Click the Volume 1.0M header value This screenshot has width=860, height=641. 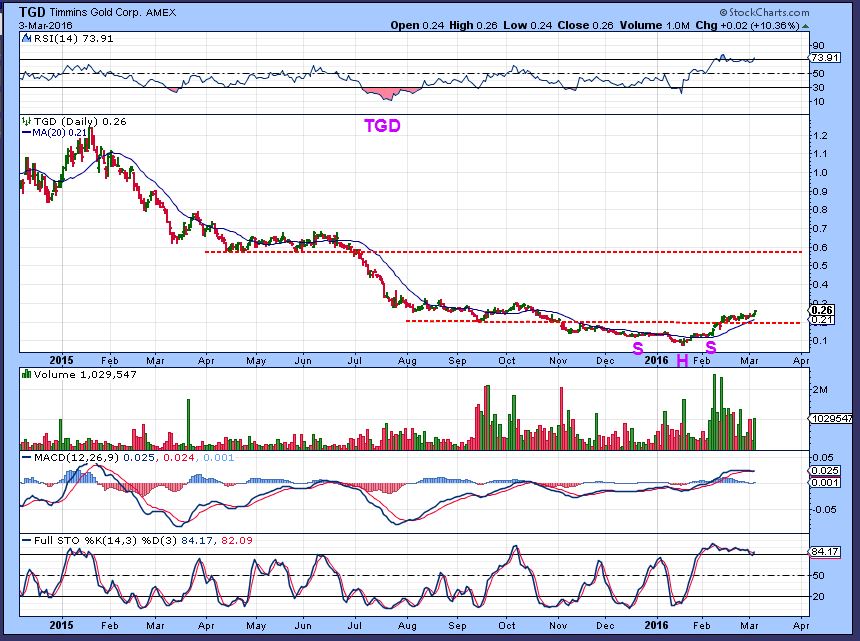coord(654,25)
